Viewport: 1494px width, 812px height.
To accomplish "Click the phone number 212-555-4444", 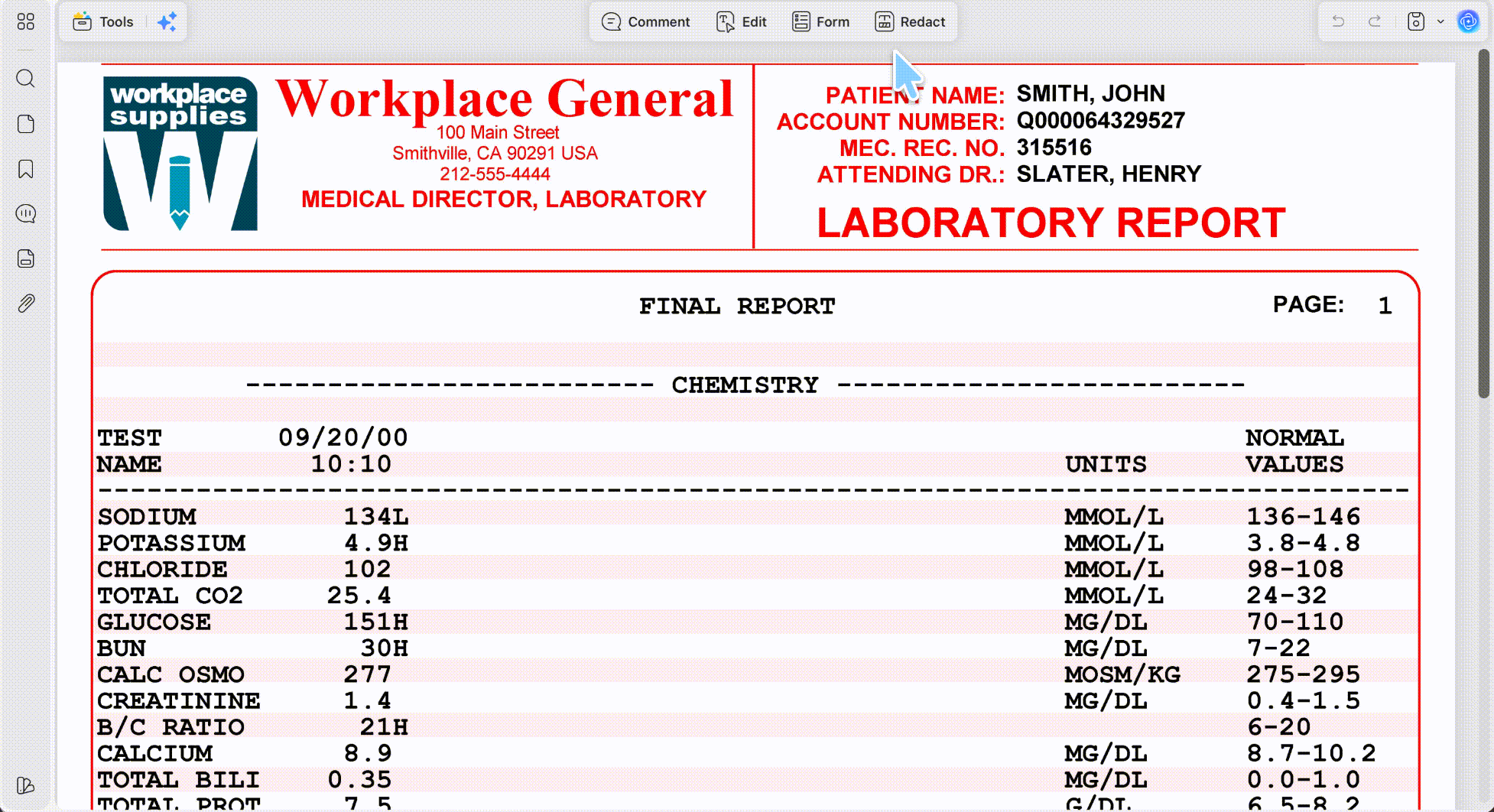I will point(495,174).
